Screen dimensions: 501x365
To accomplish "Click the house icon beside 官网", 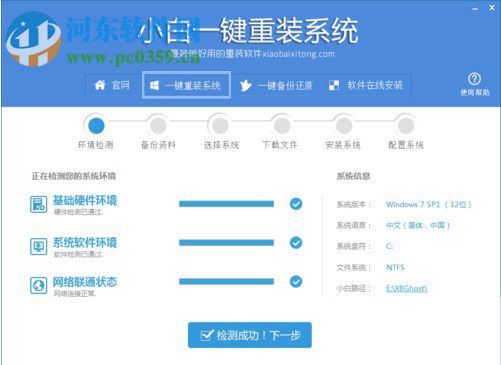I will (100, 85).
